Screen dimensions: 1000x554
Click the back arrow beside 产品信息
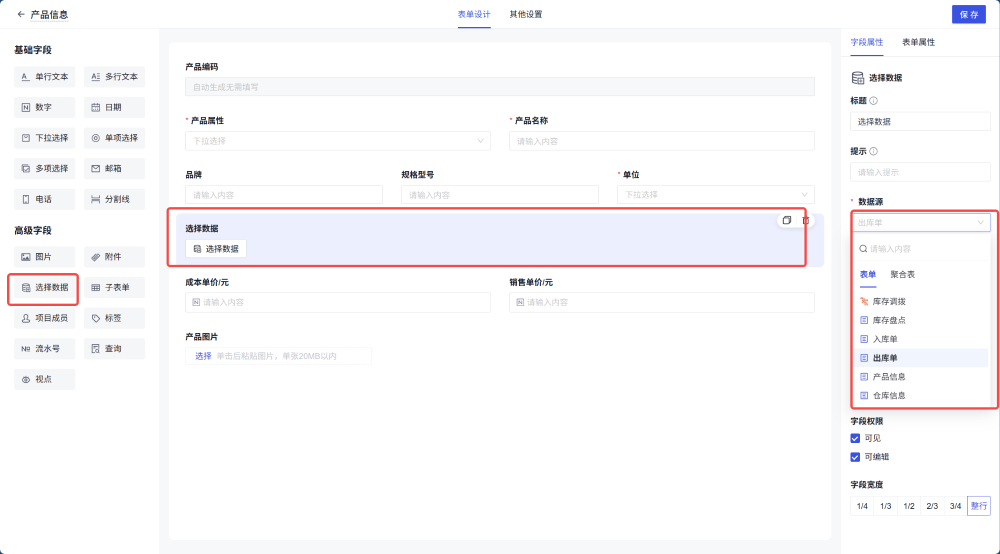coord(21,15)
